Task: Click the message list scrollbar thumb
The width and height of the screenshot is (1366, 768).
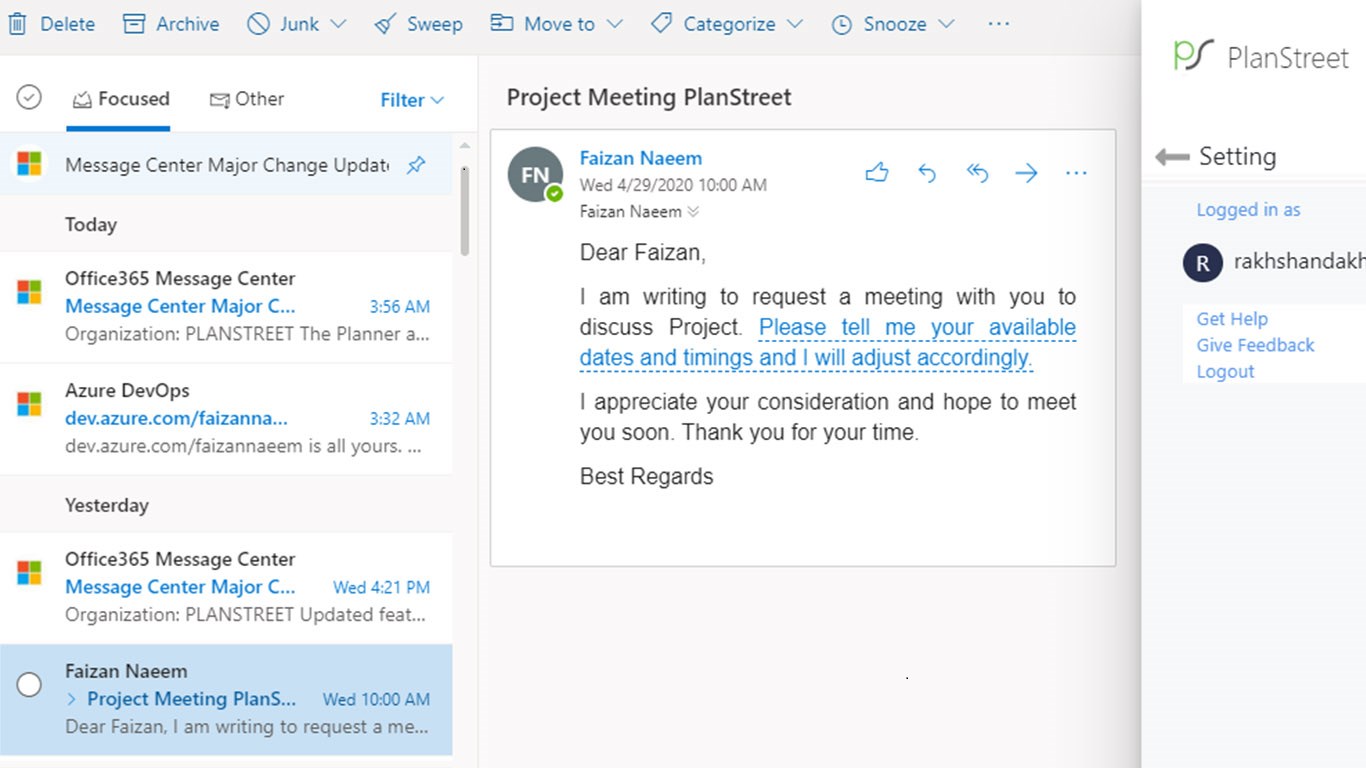Action: (464, 210)
